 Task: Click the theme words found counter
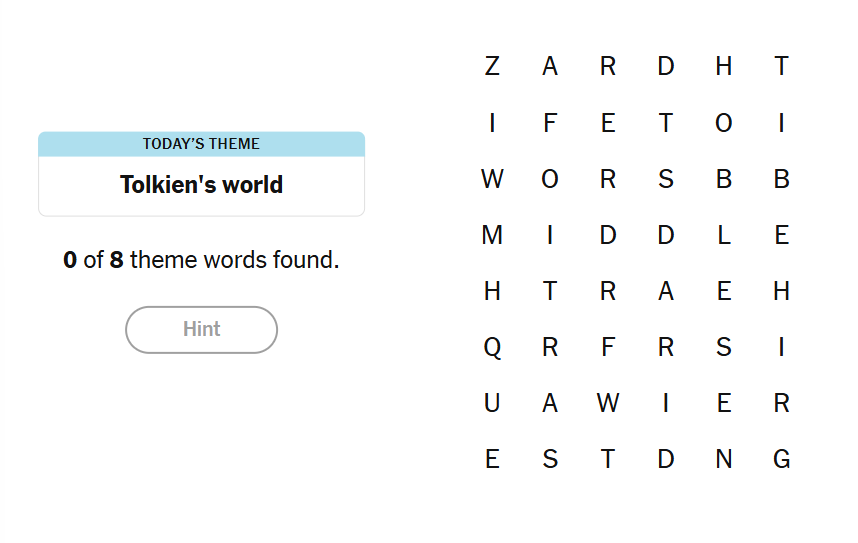[x=201, y=261]
